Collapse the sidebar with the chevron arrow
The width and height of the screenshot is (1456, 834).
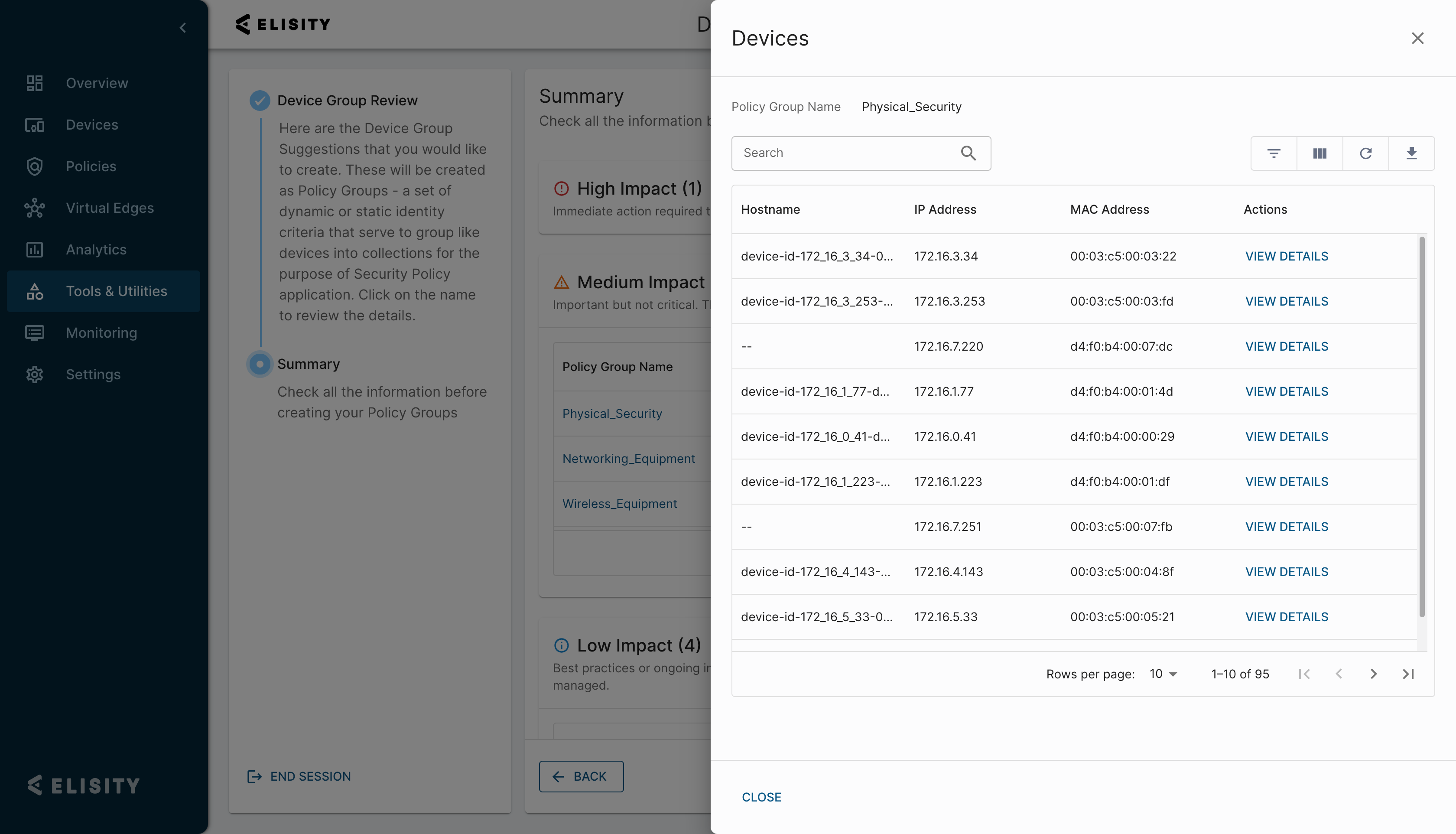click(x=182, y=27)
